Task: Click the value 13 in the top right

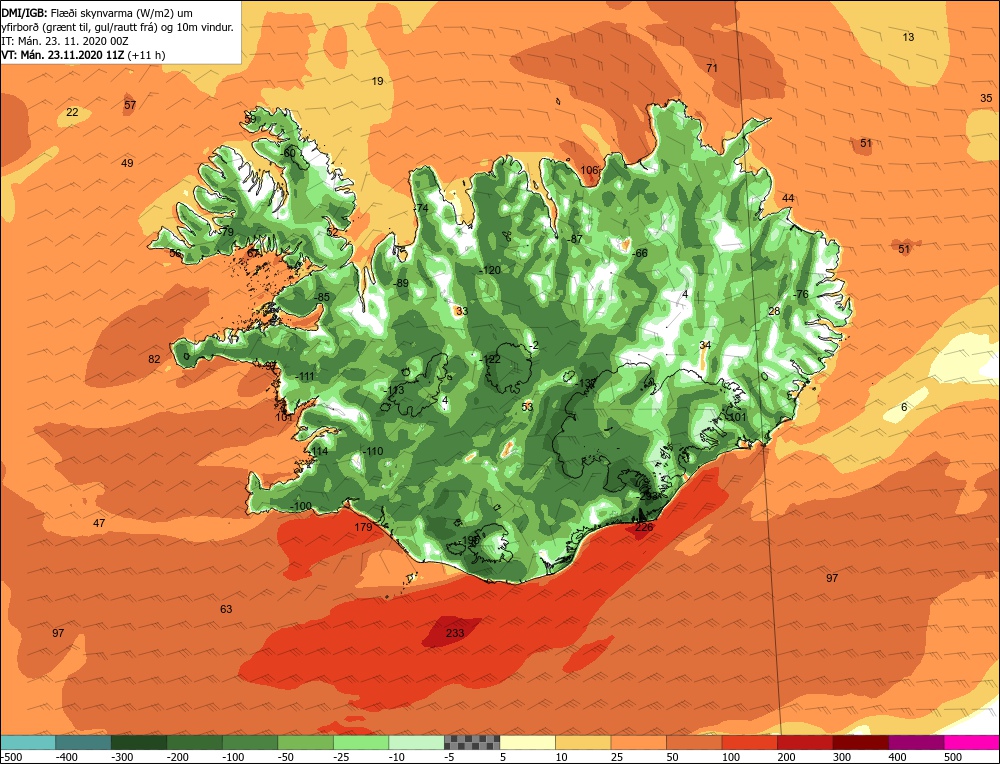Action: click(x=908, y=37)
